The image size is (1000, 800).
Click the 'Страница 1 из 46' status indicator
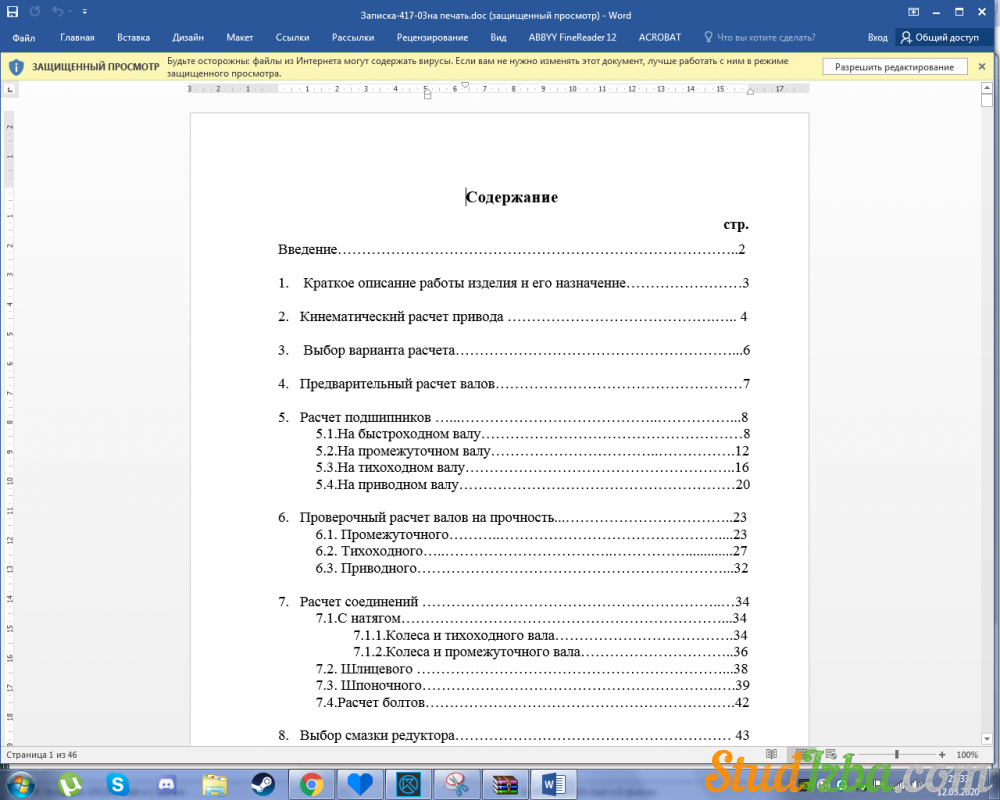[41, 755]
